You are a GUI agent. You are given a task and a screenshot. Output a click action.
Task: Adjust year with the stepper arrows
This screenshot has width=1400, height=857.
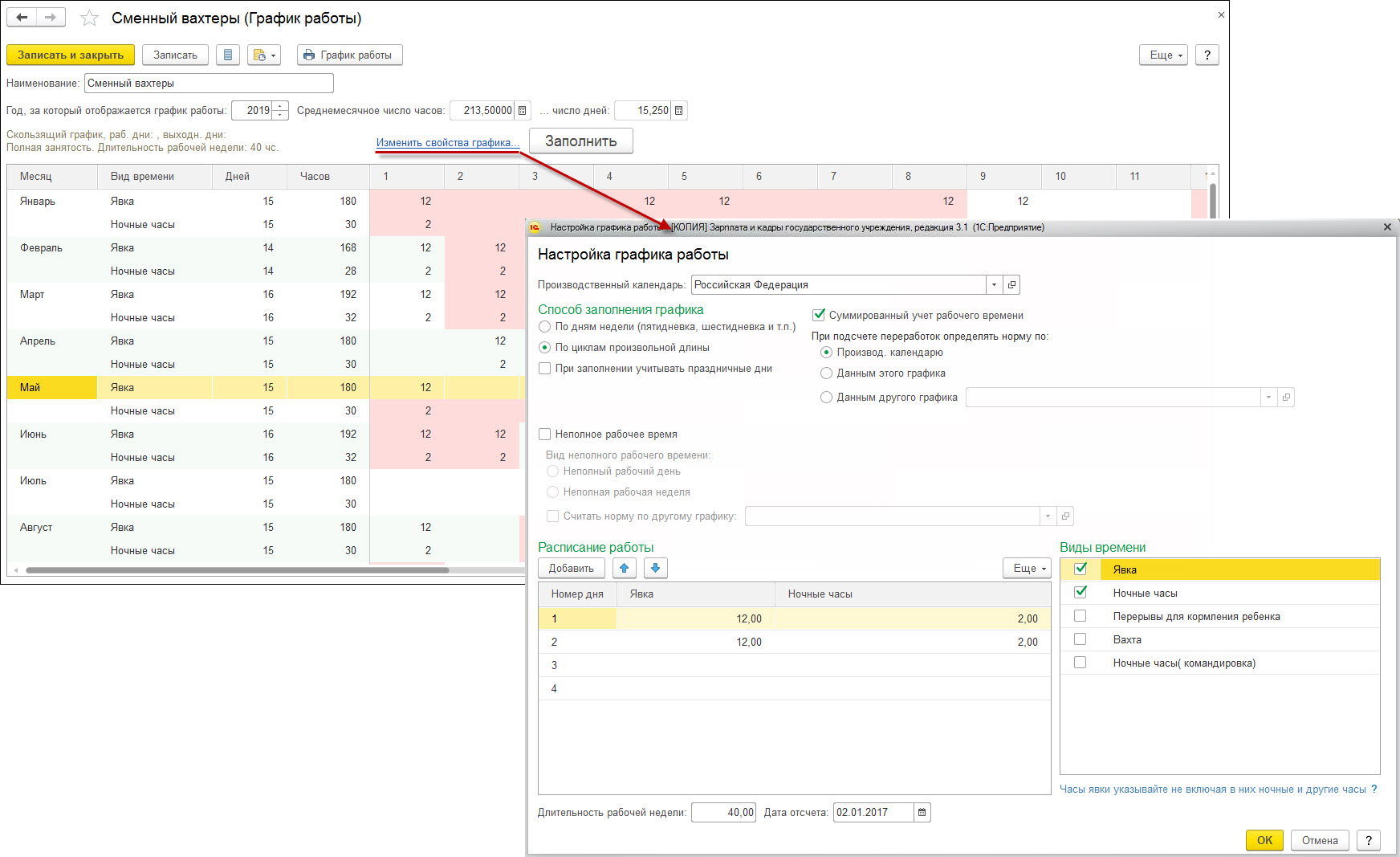[x=280, y=111]
